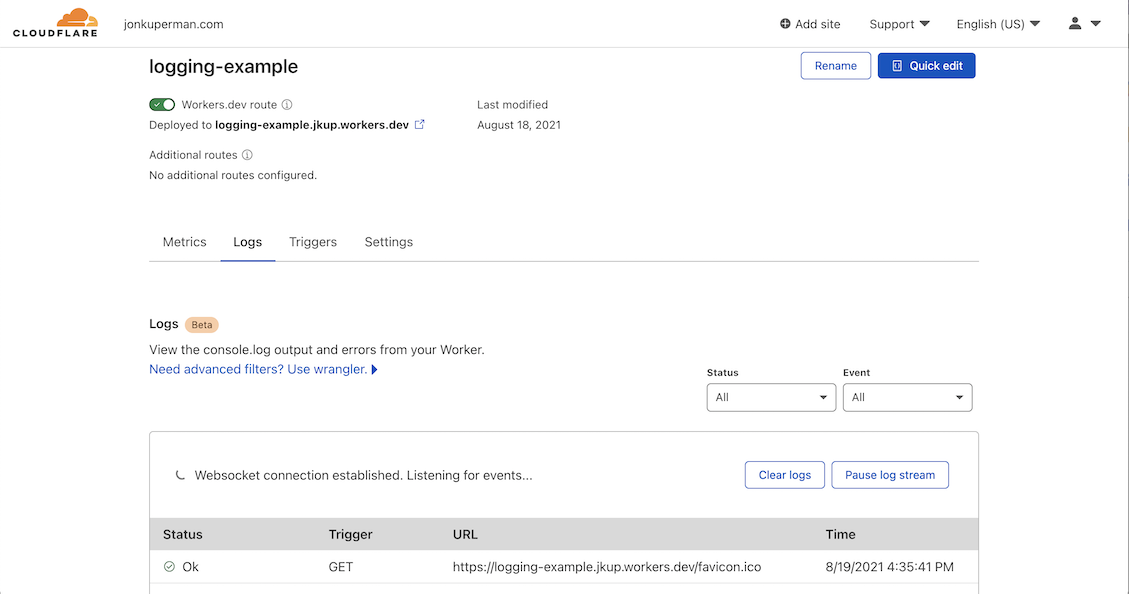Viewport: 1129px width, 594px height.
Task: Click the Add site plus icon
Action: (x=784, y=23)
